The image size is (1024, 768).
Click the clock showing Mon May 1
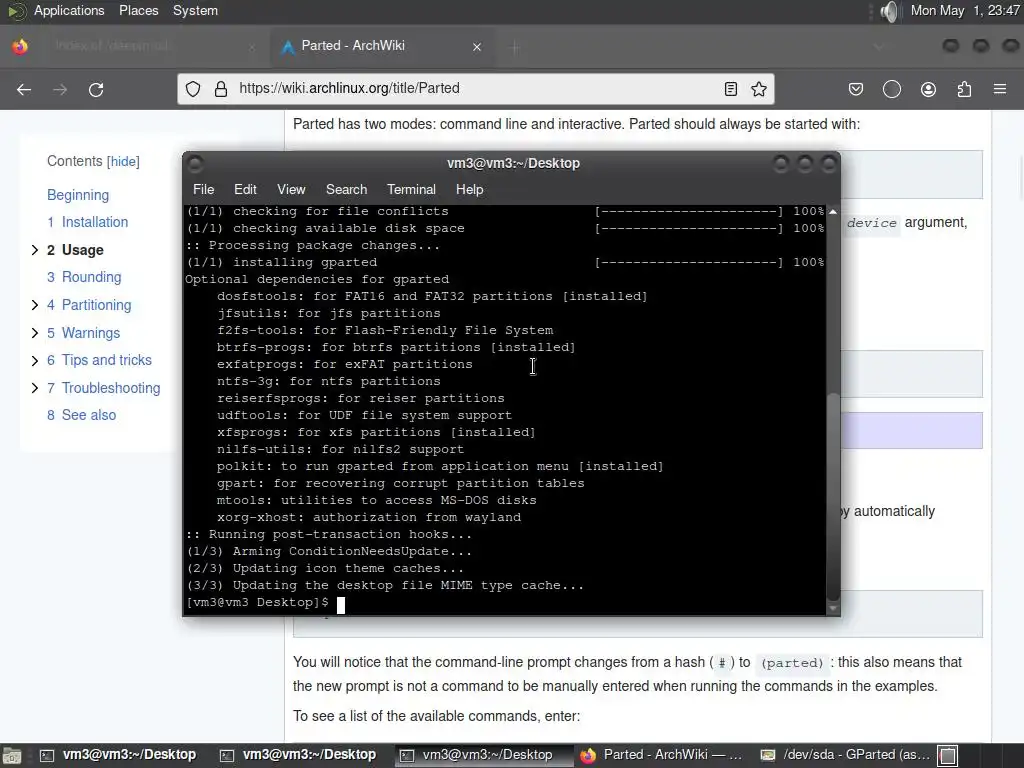point(965,10)
